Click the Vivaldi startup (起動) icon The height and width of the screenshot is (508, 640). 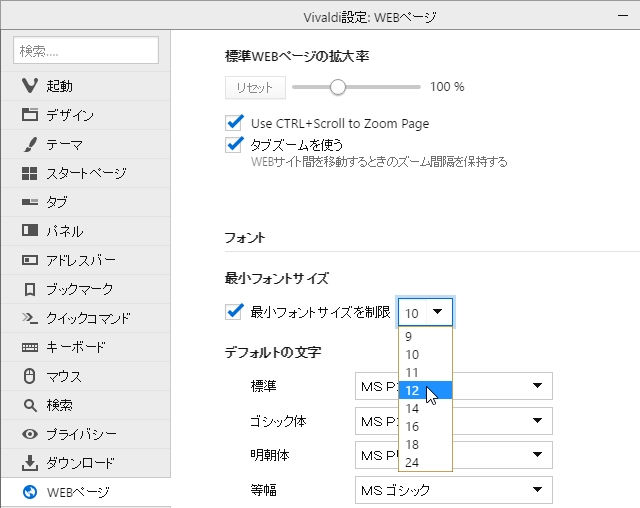point(30,86)
